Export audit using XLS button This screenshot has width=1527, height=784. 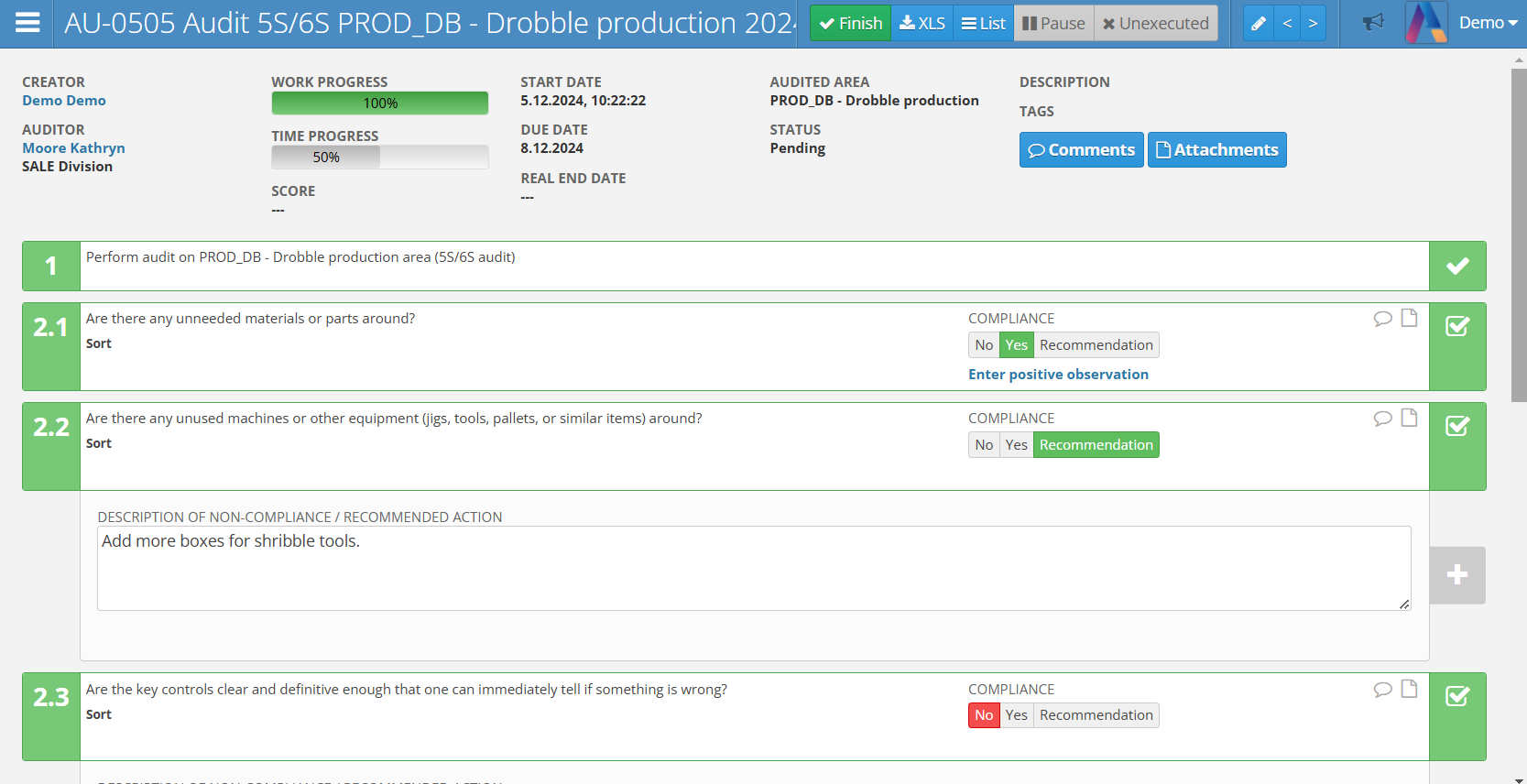pyautogui.click(x=922, y=24)
